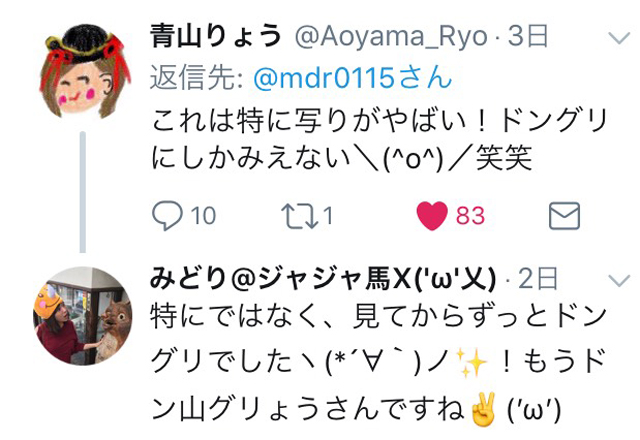This screenshot has width=640, height=440.
Task: Click the like count 83
Action: pyautogui.click(x=470, y=216)
